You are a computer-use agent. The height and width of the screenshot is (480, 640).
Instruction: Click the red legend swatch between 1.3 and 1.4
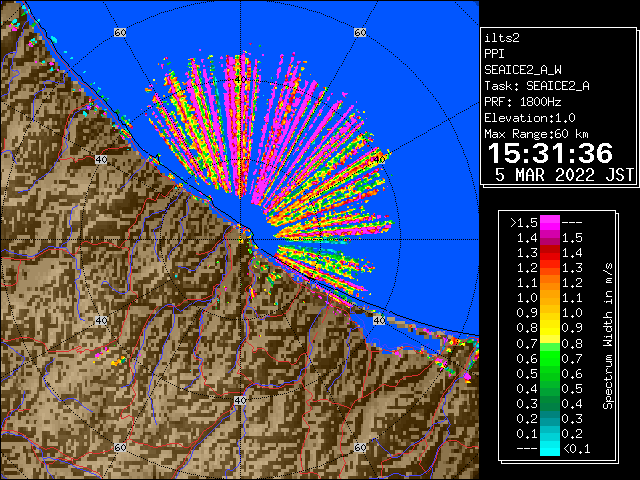click(x=549, y=253)
